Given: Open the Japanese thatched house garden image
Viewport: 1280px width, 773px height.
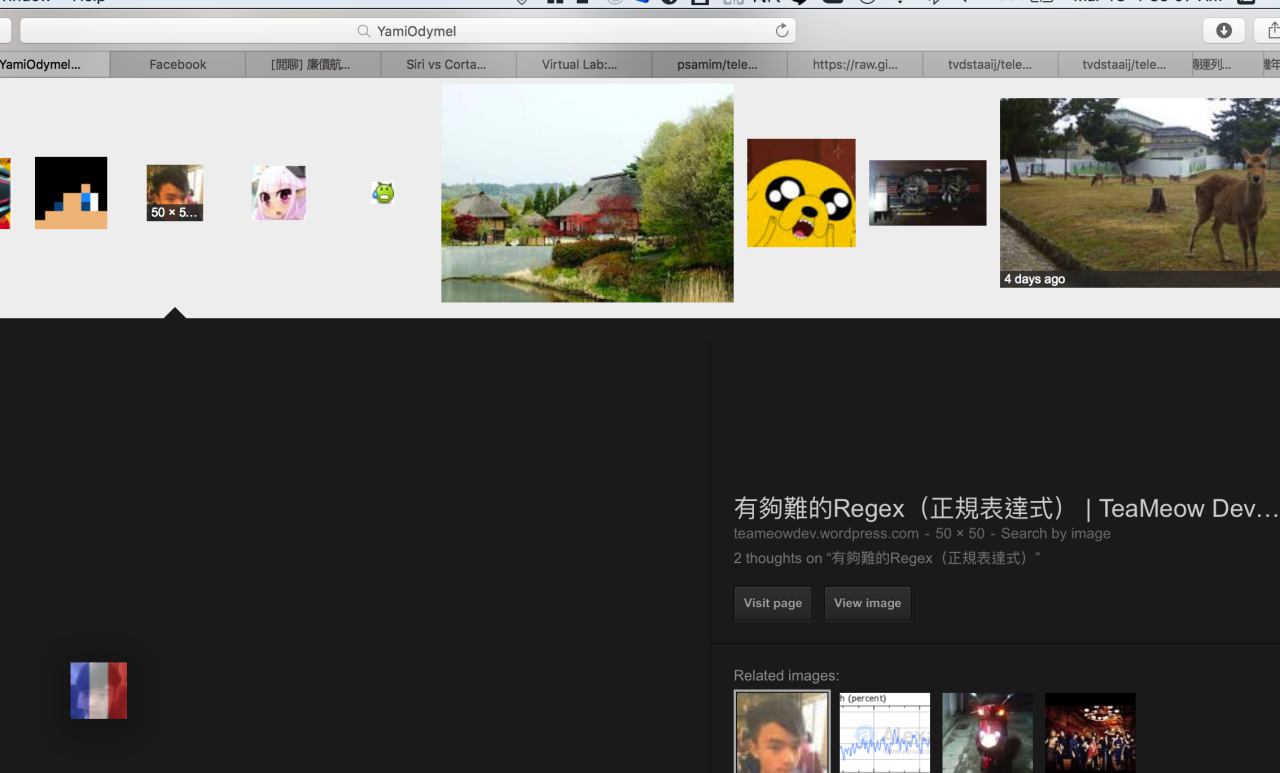Looking at the screenshot, I should pyautogui.click(x=587, y=193).
